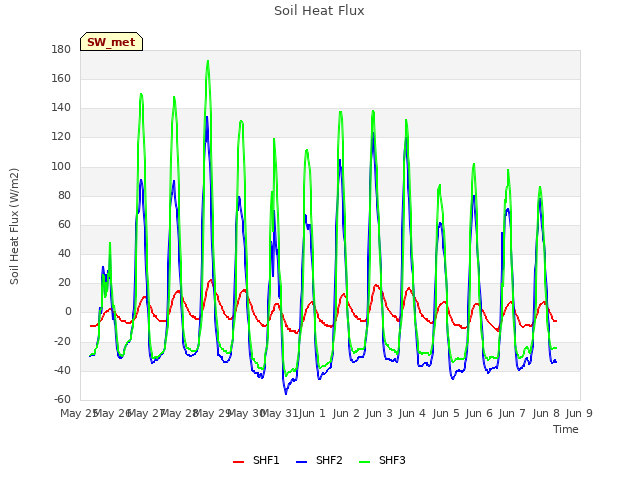Click the 100 y-axis tick label
The image size is (640, 480).
pyautogui.click(x=61, y=167)
